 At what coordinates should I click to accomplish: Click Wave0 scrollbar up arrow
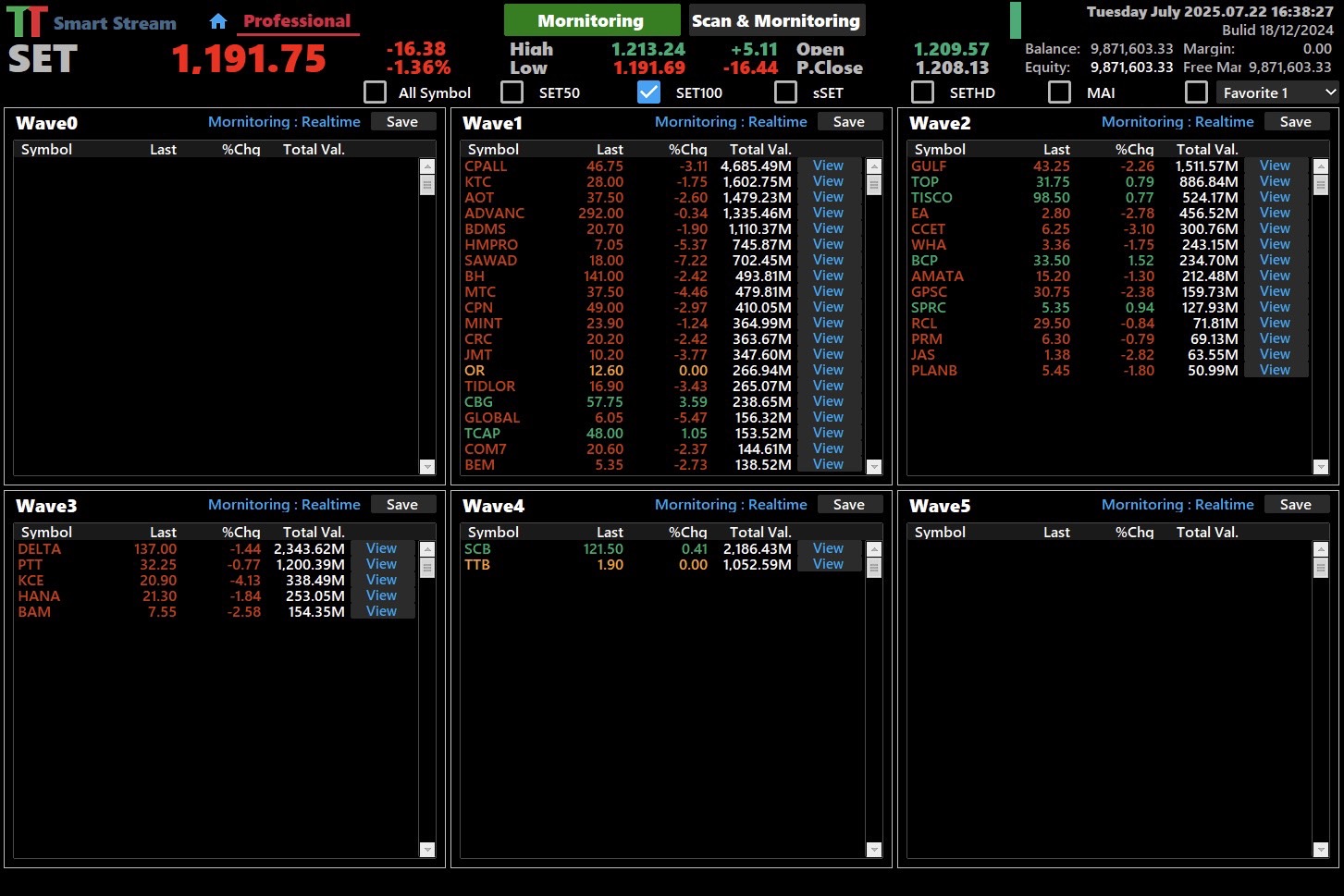[427, 166]
